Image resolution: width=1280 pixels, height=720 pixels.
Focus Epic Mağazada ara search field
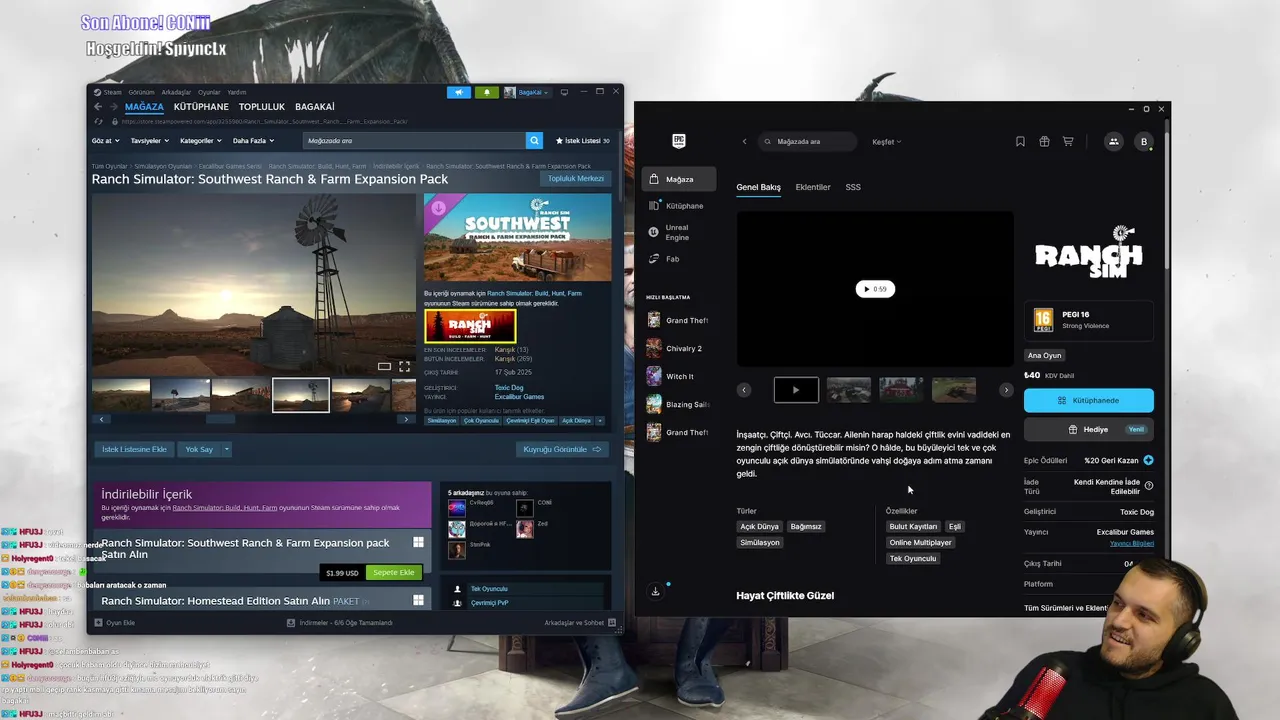[x=808, y=142]
